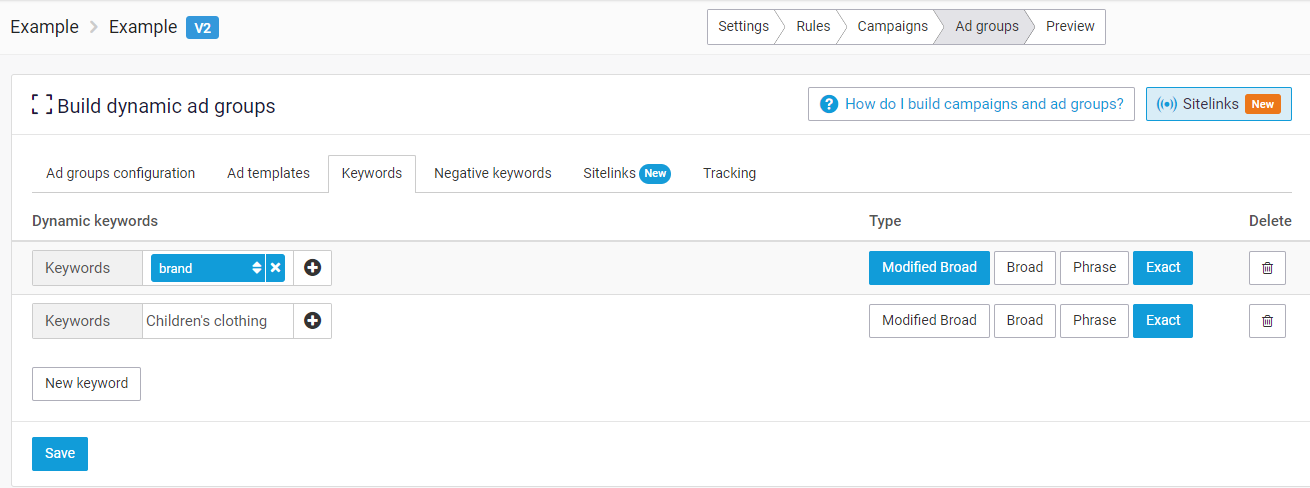1310x488 pixels.
Task: Remove the brand tag with X icon
Action: tap(275, 268)
